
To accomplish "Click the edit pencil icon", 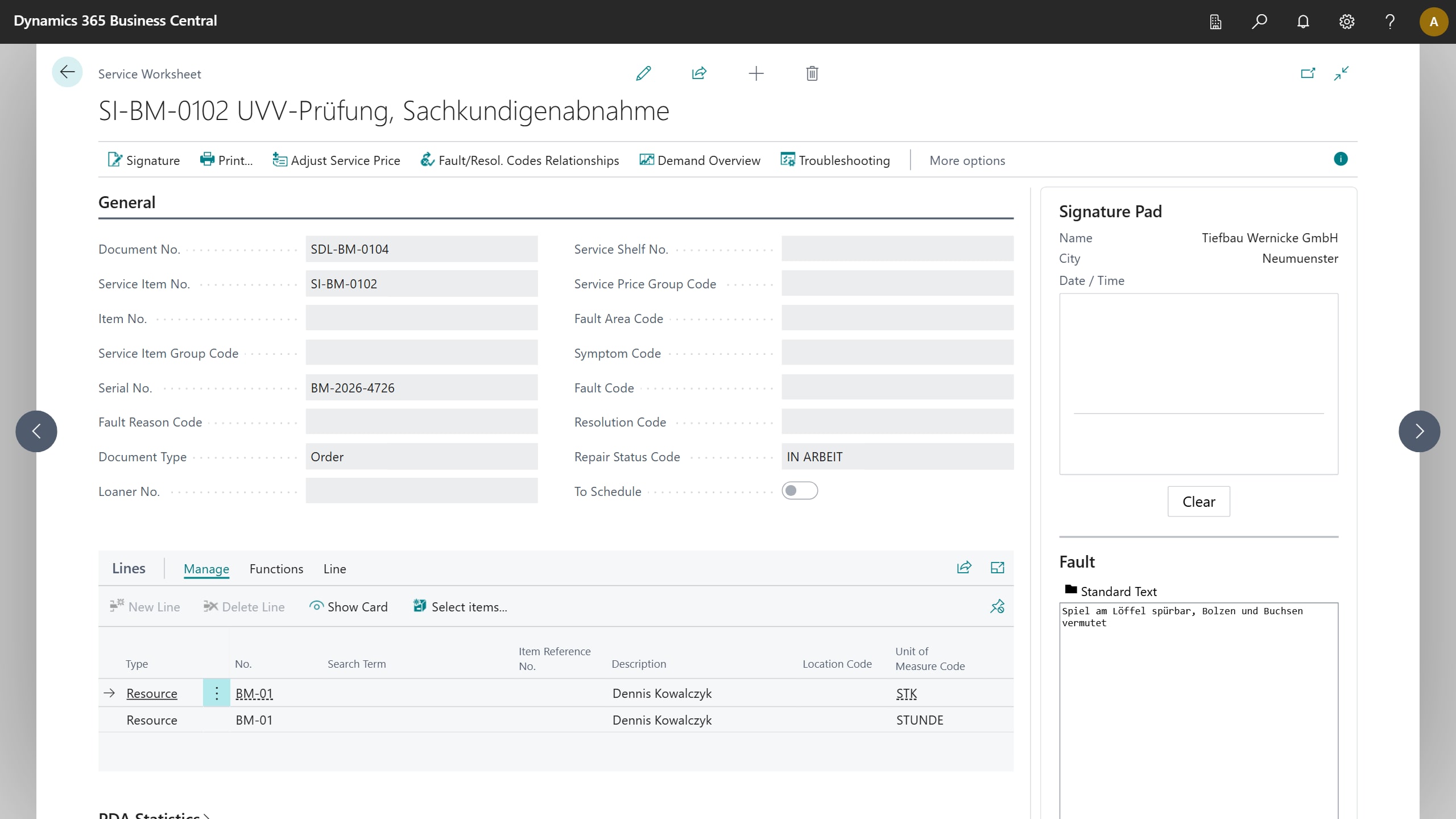I will pyautogui.click(x=643, y=73).
